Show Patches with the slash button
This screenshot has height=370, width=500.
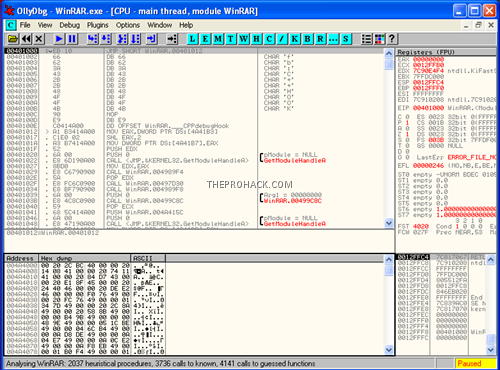click(x=282, y=39)
